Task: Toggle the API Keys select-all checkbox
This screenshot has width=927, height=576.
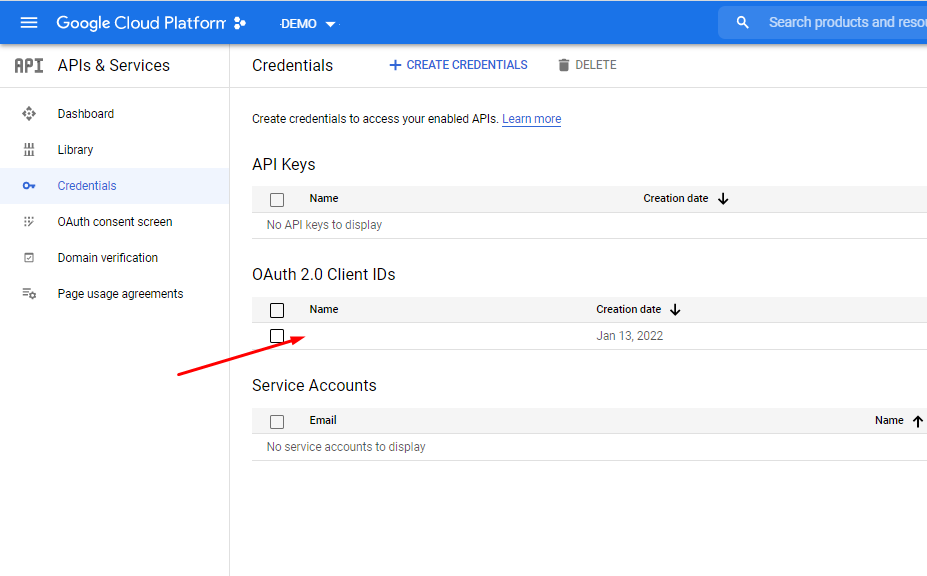Action: pos(277,200)
